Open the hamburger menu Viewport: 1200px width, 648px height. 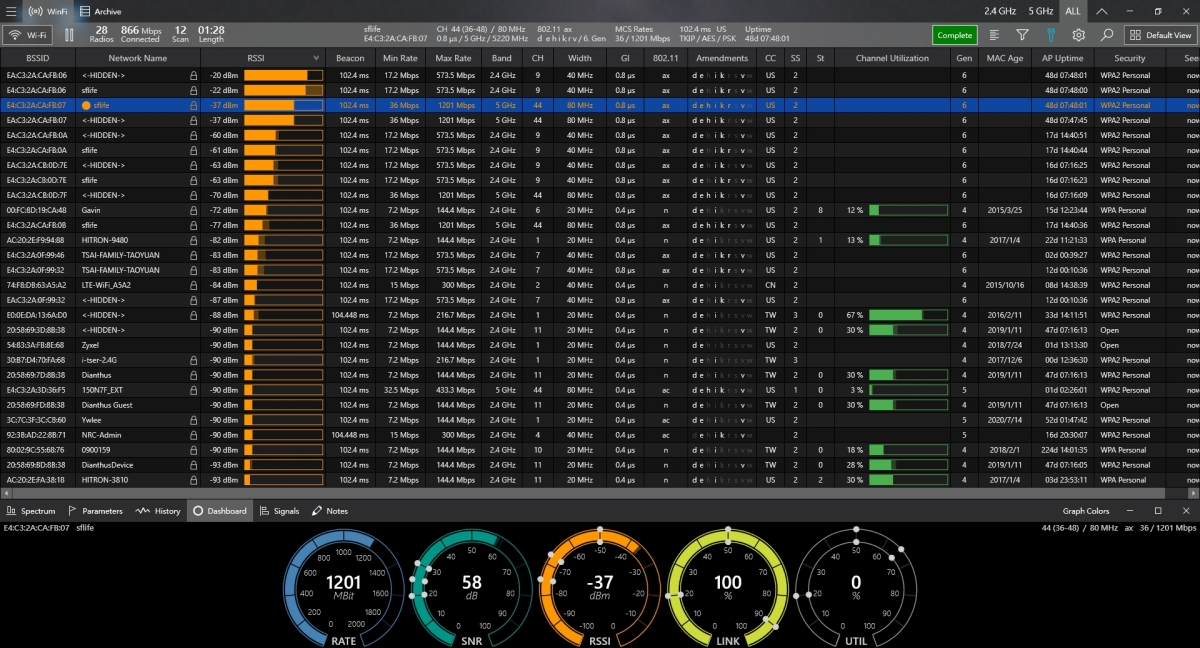[12, 11]
